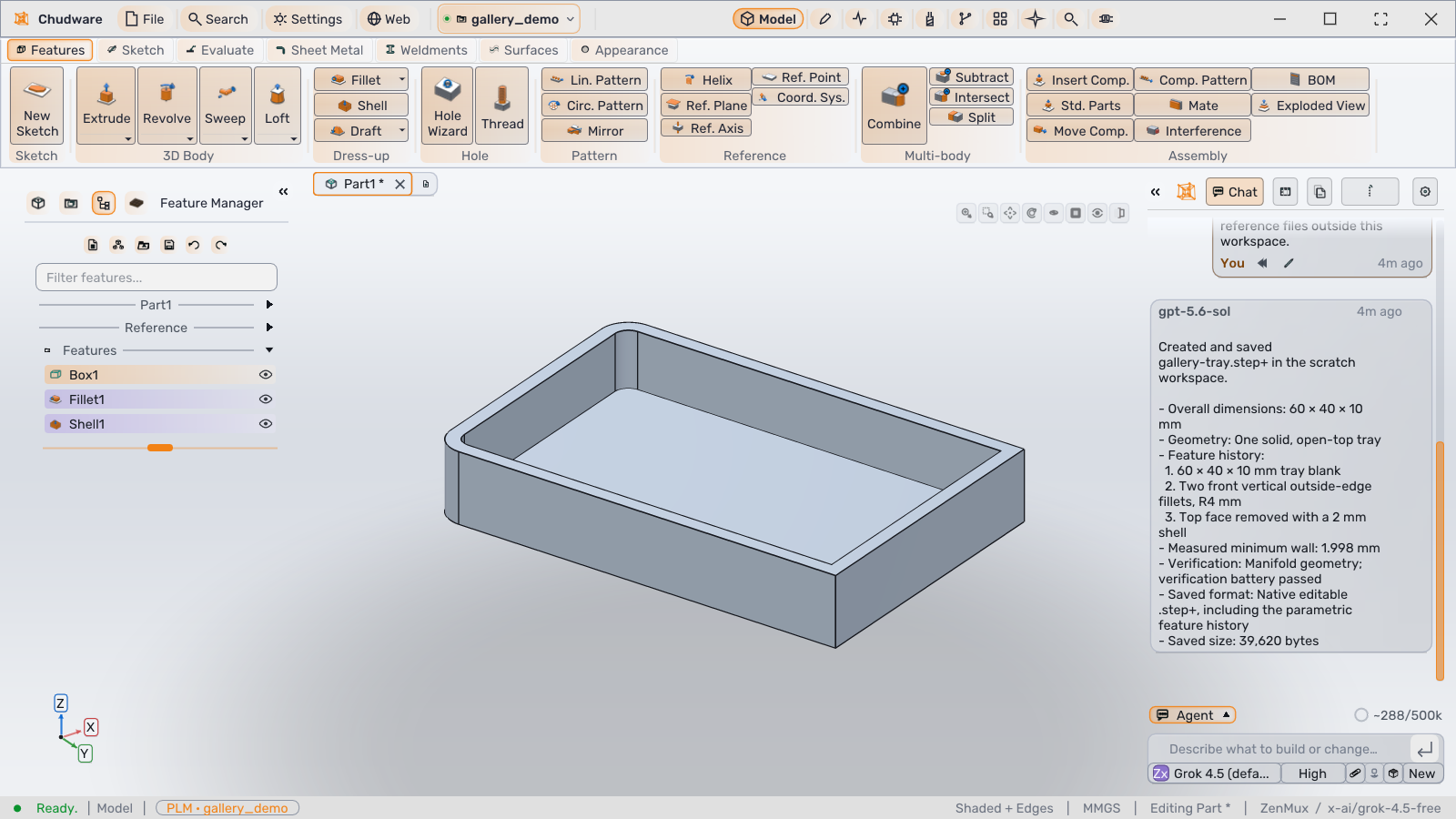Open the Grok 4.5 model selector
Viewport: 1456px width, 819px height.
(1214, 773)
